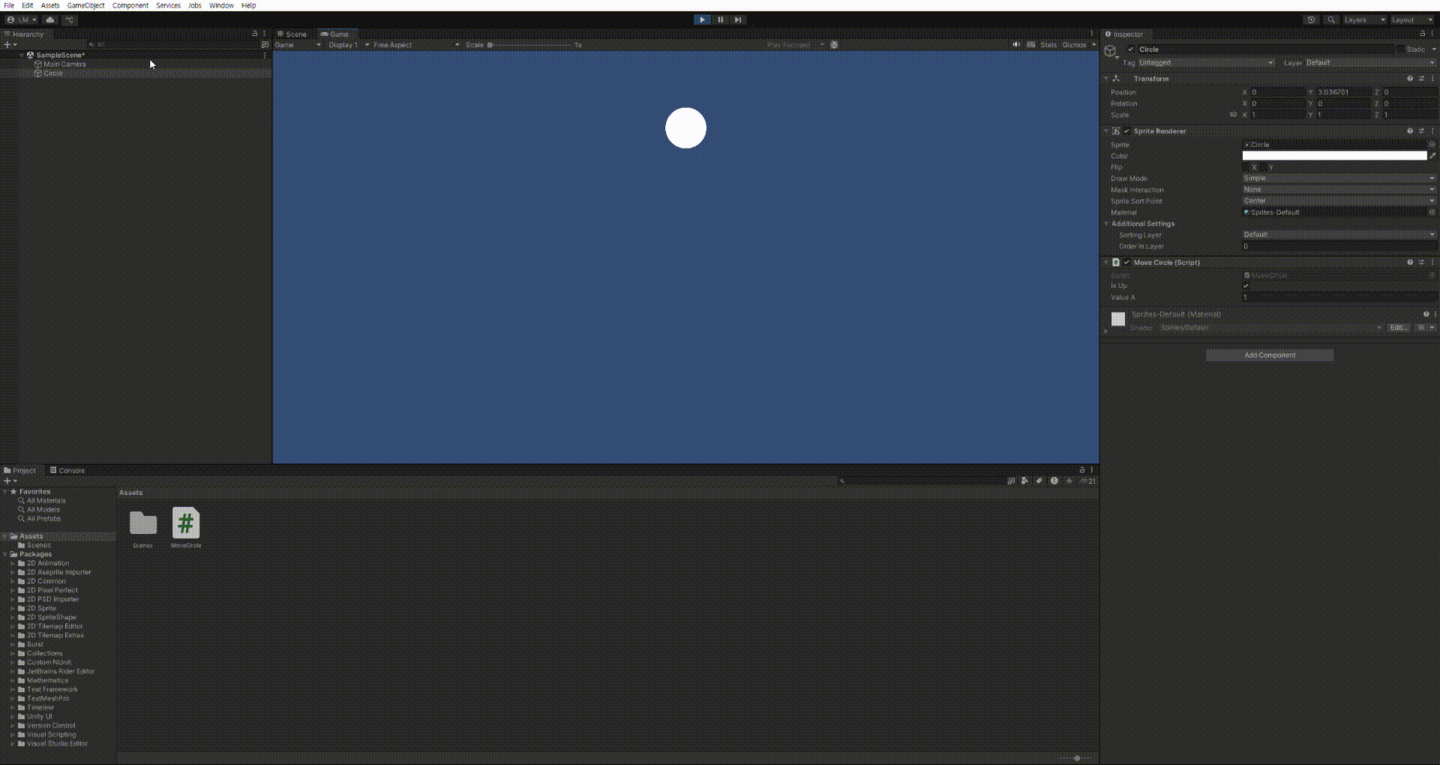Toggle Gizmos in the Game view
This screenshot has height=765, width=1440.
click(x=1074, y=44)
